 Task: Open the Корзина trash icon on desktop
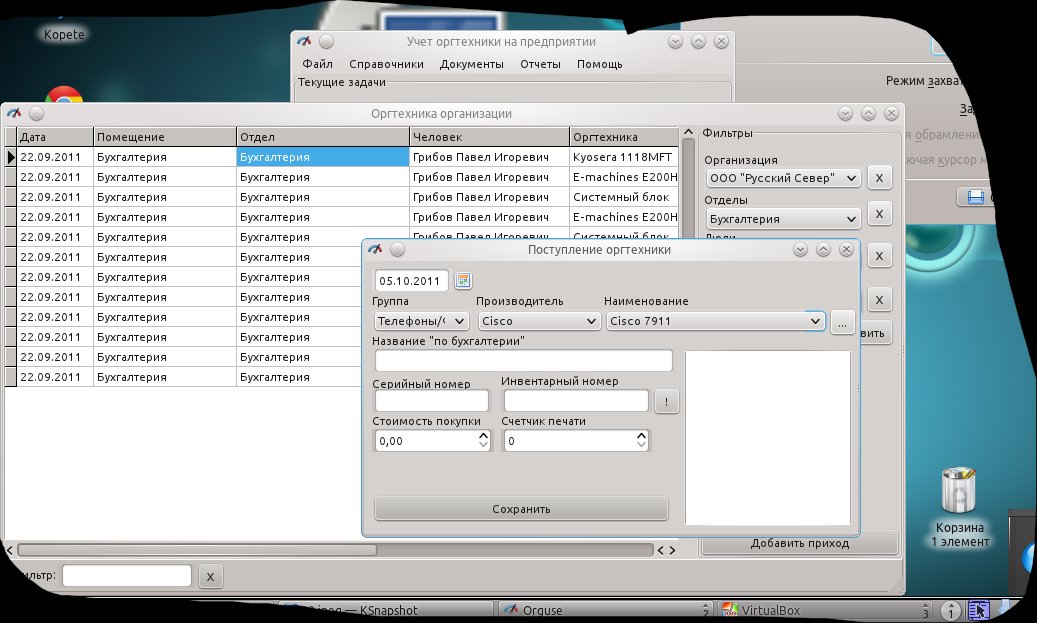coord(958,493)
